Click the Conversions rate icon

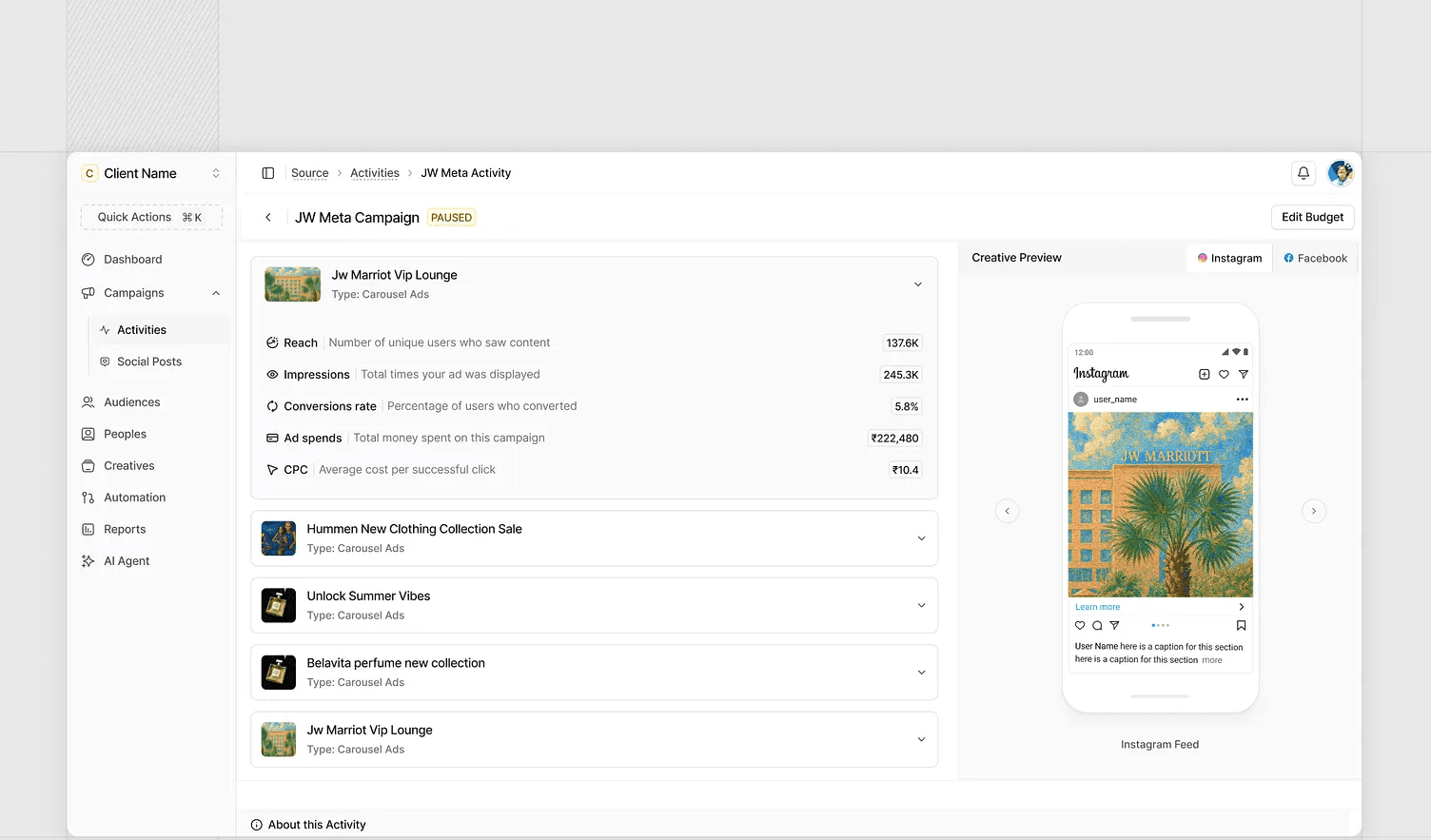coord(272,406)
